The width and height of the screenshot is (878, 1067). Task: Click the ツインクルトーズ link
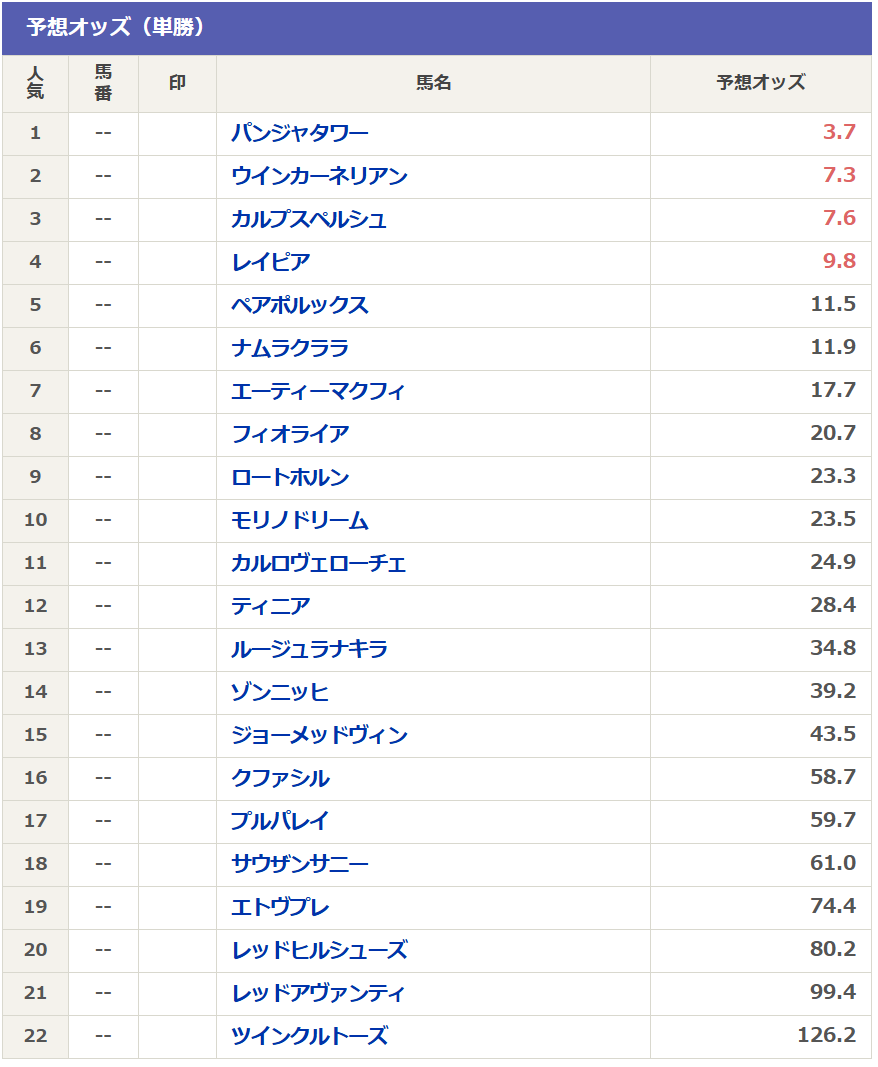310,1036
